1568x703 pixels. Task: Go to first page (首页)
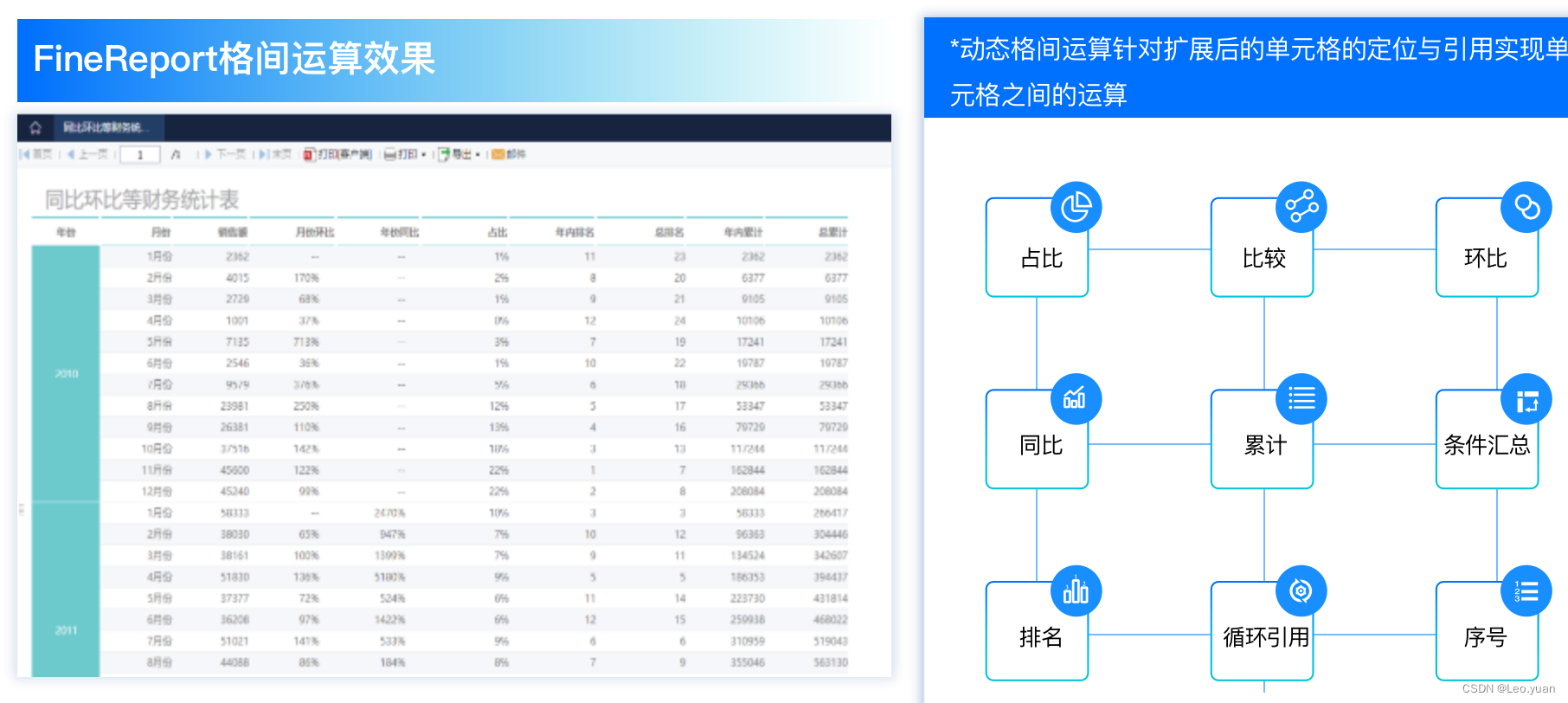[36, 154]
